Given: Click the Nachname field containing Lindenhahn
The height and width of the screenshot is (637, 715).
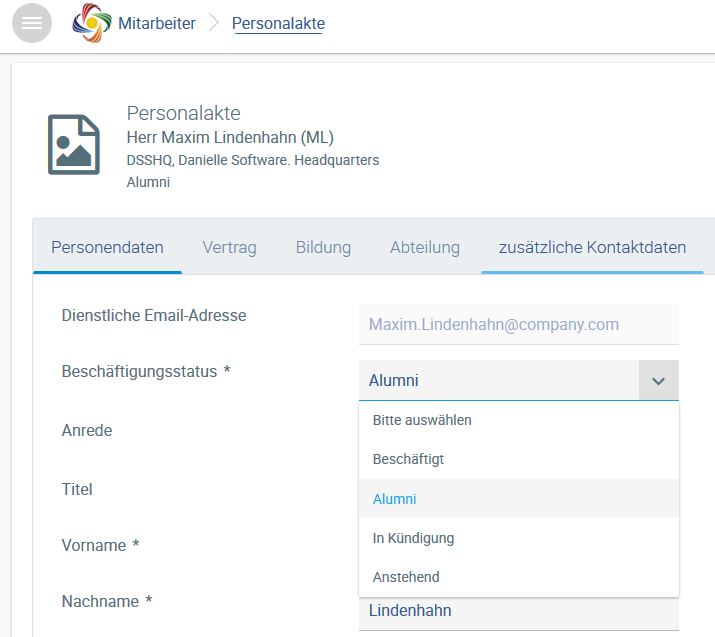Looking at the screenshot, I should click(519, 611).
